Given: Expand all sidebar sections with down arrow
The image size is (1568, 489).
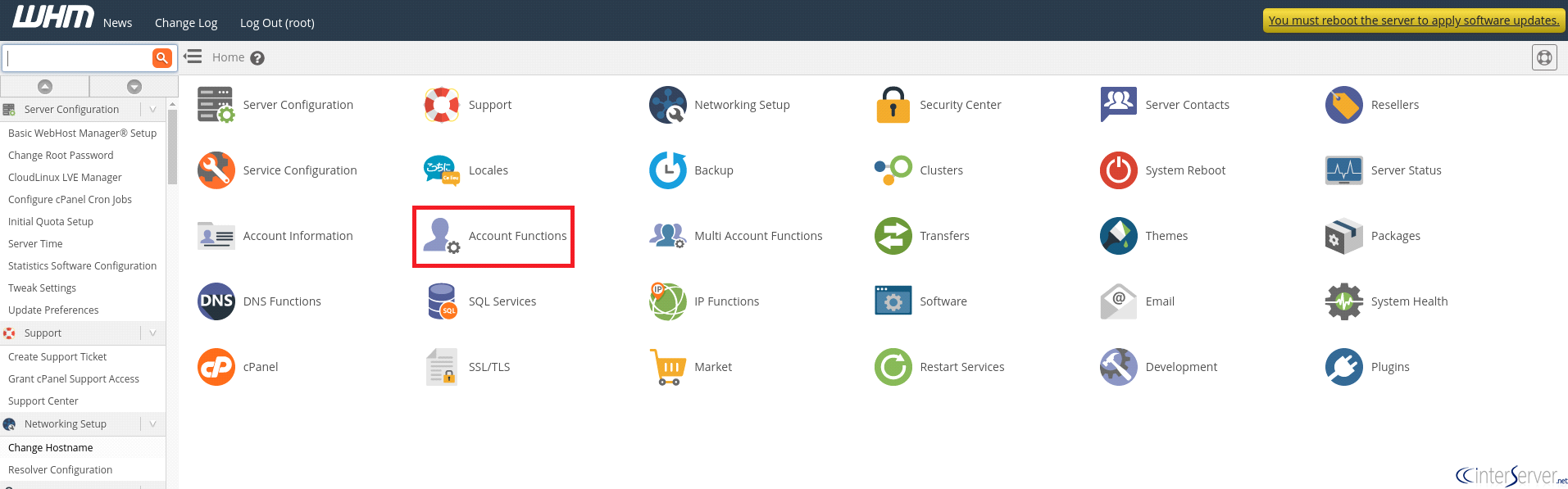Looking at the screenshot, I should click(134, 87).
